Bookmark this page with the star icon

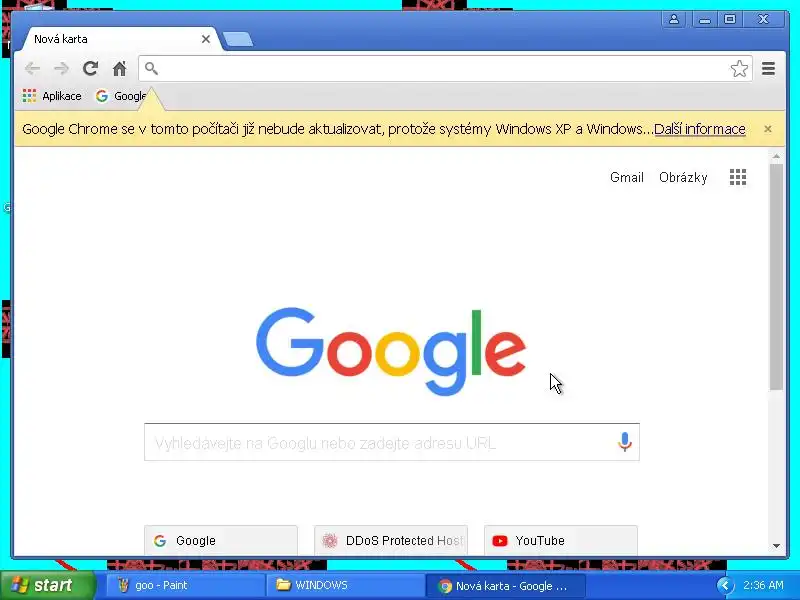click(x=739, y=68)
